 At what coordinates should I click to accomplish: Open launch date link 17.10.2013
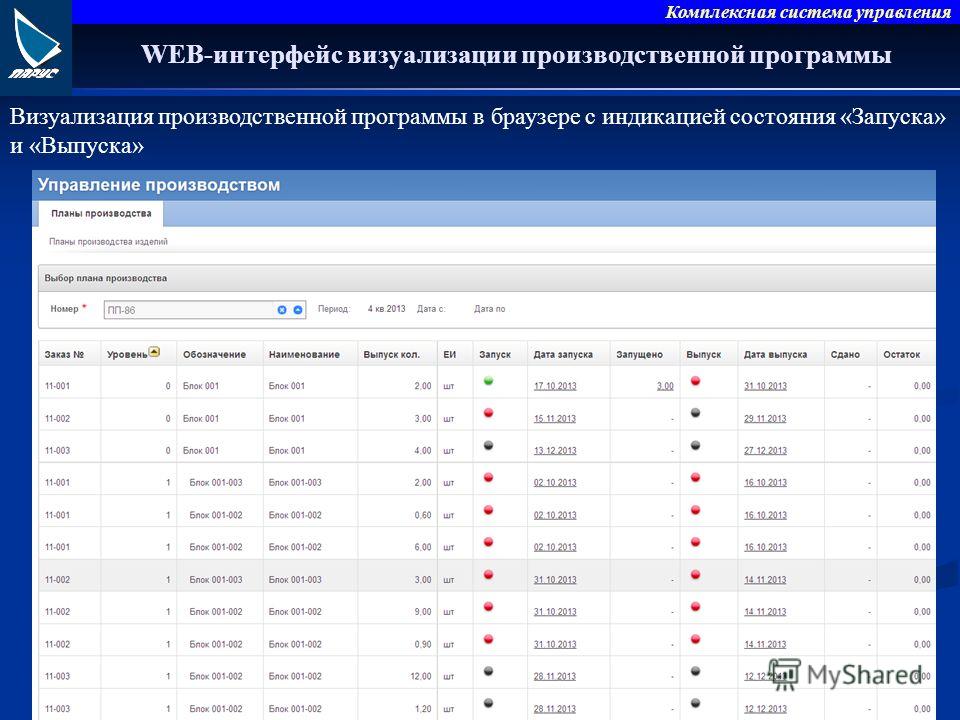tap(555, 386)
